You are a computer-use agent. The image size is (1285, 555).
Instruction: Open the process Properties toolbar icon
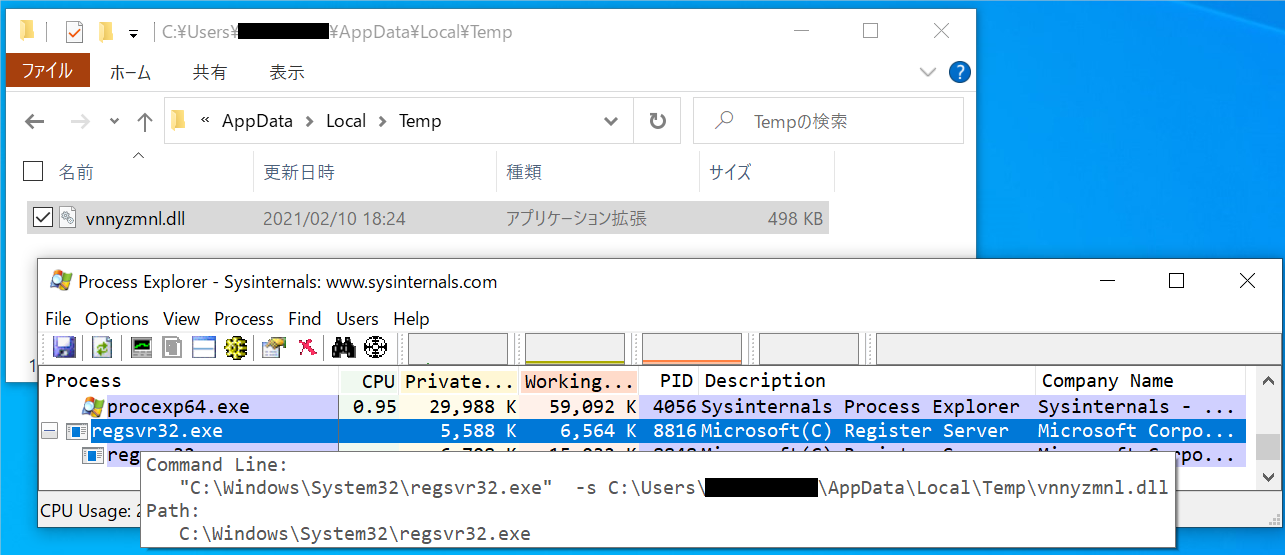(274, 348)
